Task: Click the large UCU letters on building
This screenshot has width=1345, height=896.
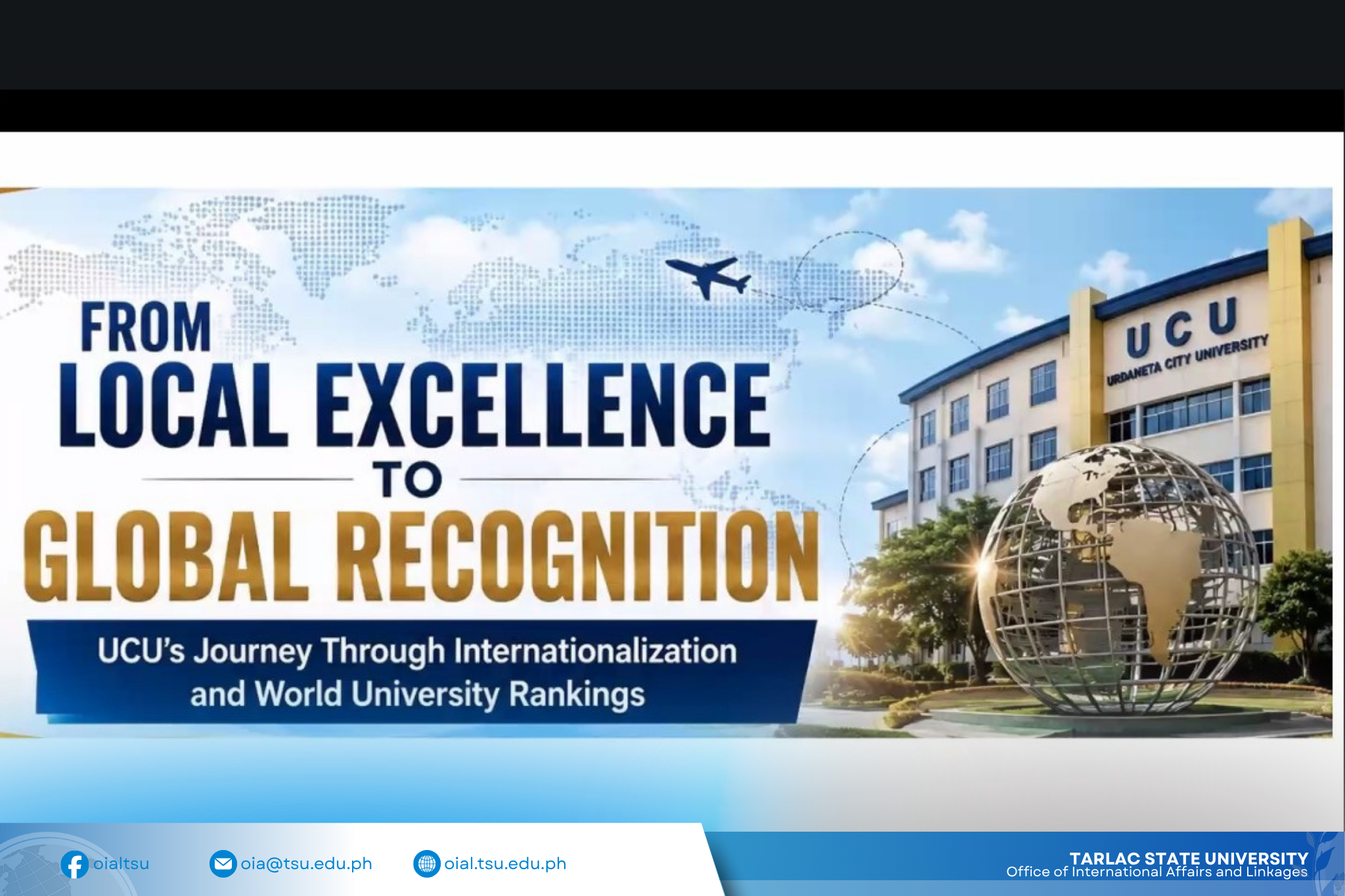Action: click(1182, 326)
